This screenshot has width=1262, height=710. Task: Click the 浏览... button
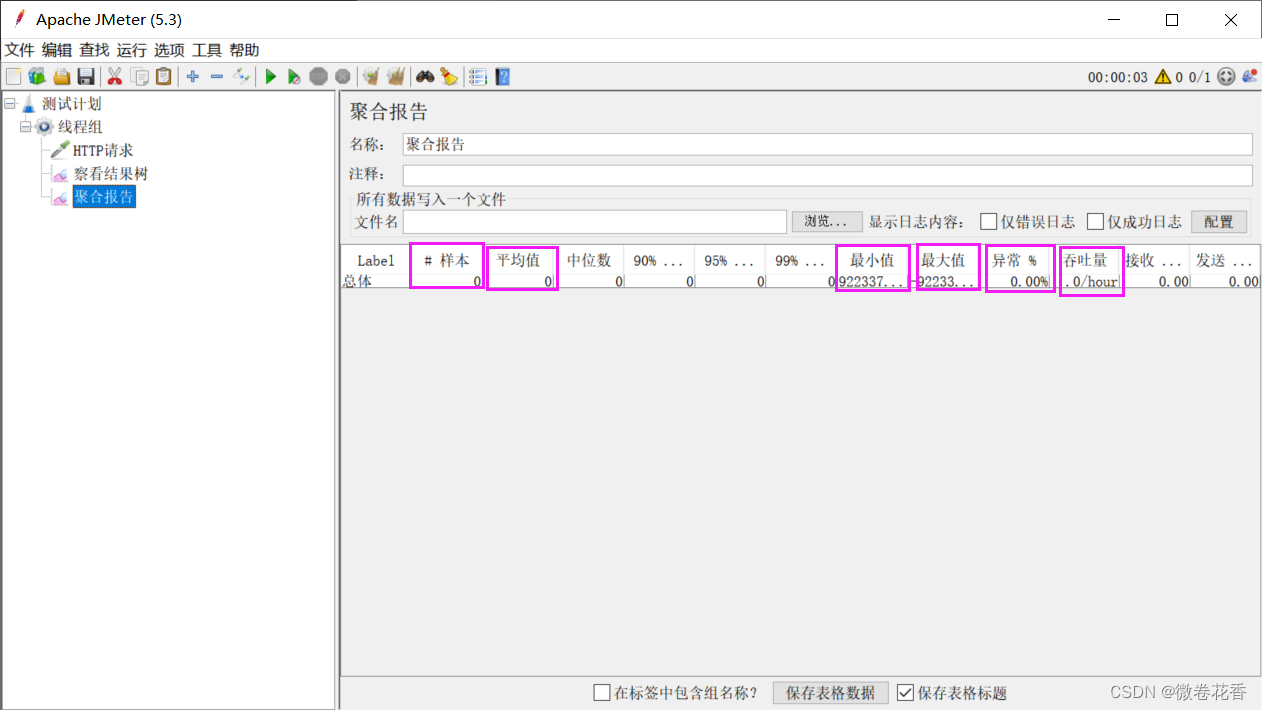[827, 221]
